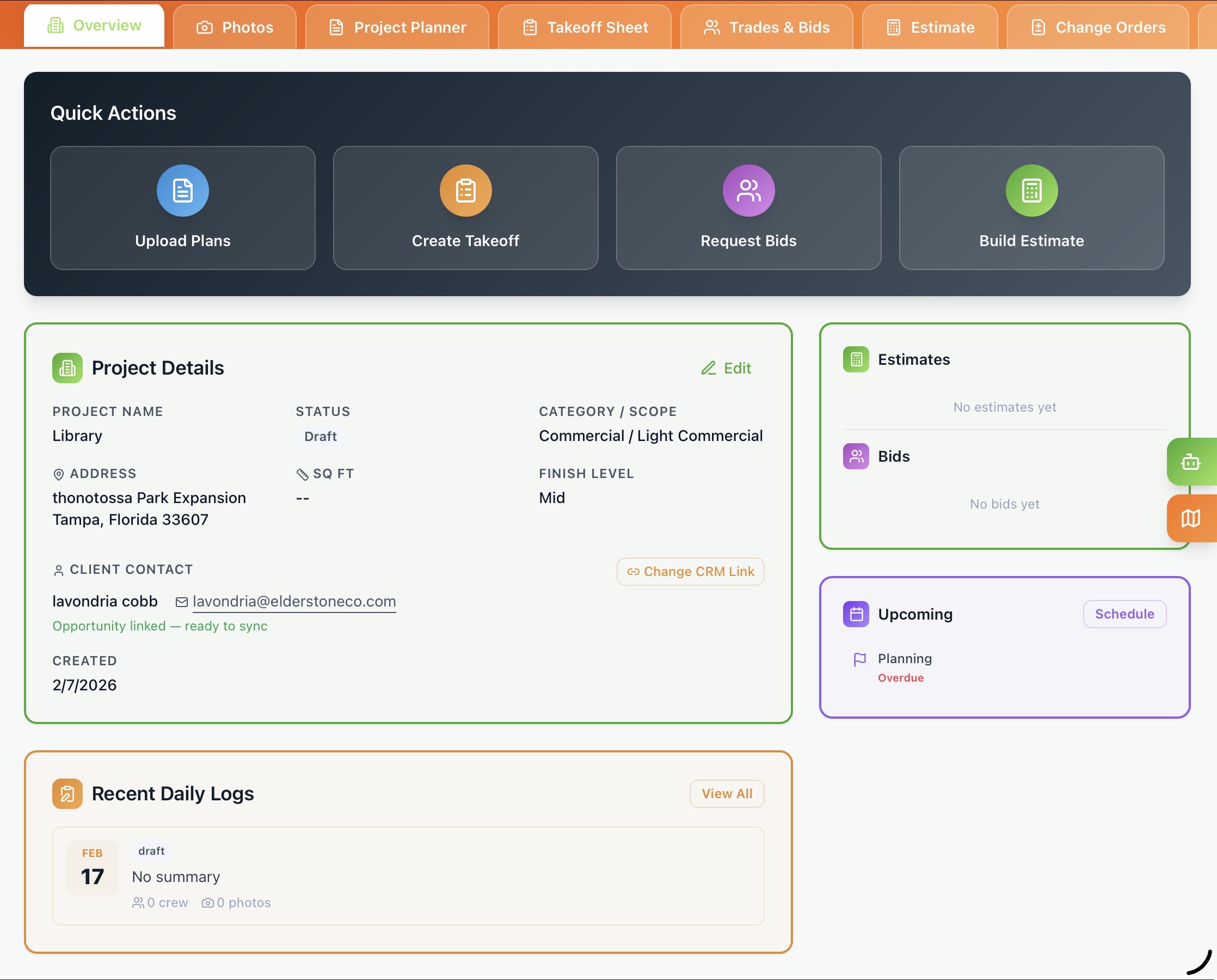Click the orange Create Takeoff clipboard icon
The image size is (1217, 980).
click(465, 190)
